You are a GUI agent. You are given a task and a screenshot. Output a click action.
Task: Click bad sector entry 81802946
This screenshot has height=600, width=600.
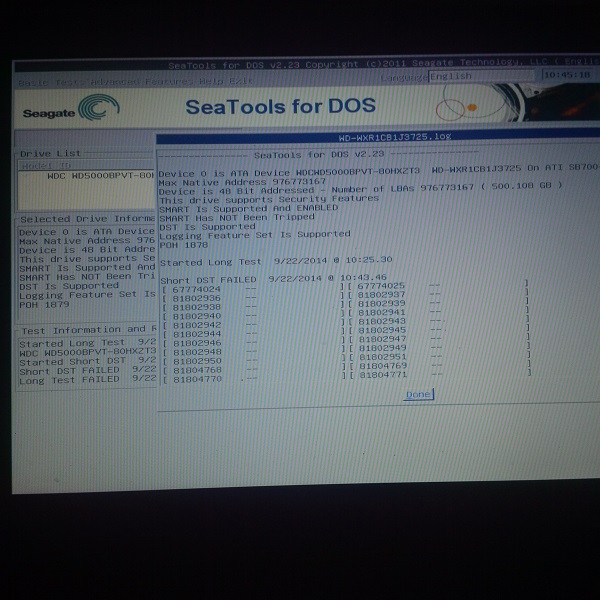[x=197, y=343]
